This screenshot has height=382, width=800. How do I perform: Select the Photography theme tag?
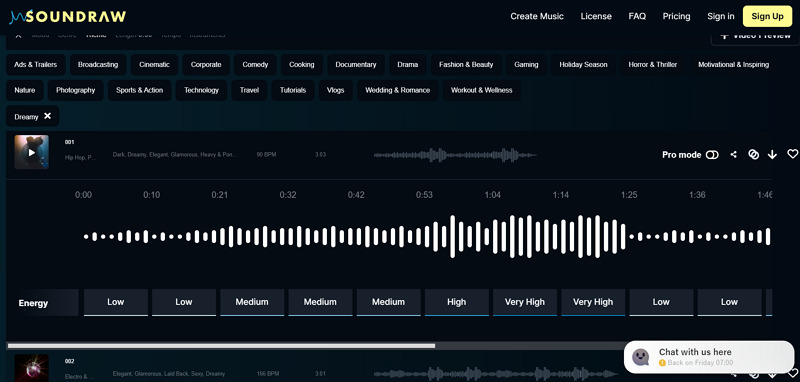[76, 90]
